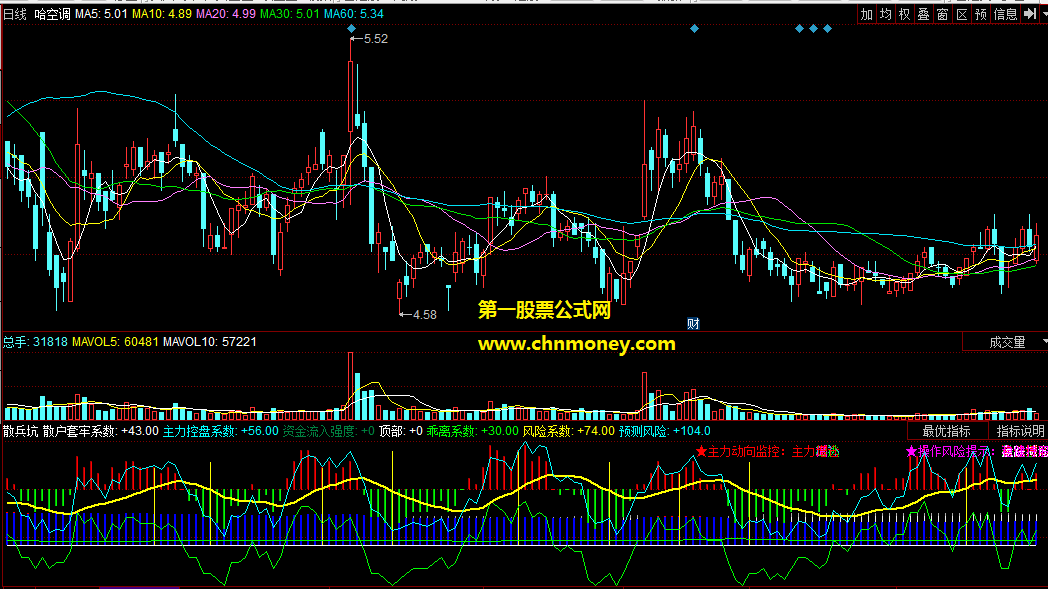Click the 窗 window button
Image resolution: width=1048 pixels, height=589 pixels.
[x=942, y=14]
